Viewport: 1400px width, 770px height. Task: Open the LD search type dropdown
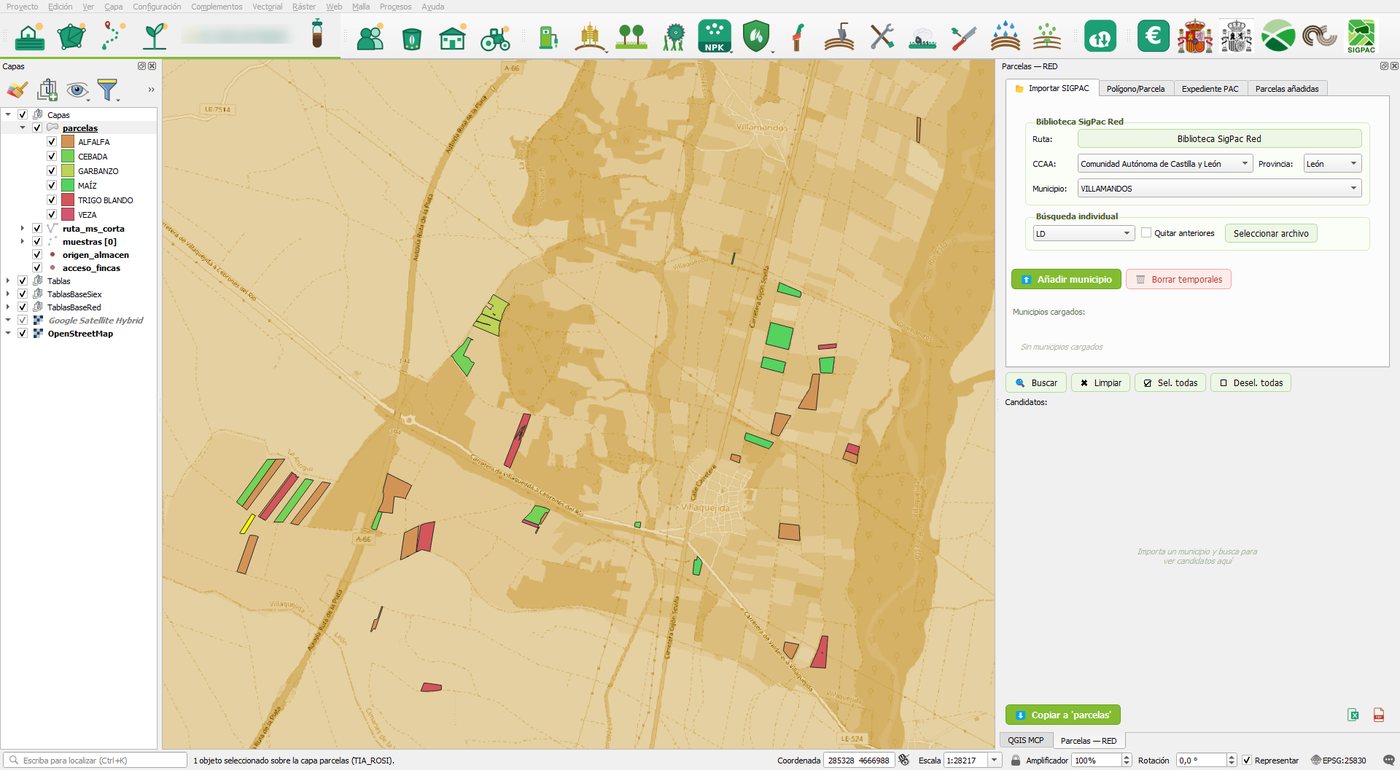[x=1083, y=233]
